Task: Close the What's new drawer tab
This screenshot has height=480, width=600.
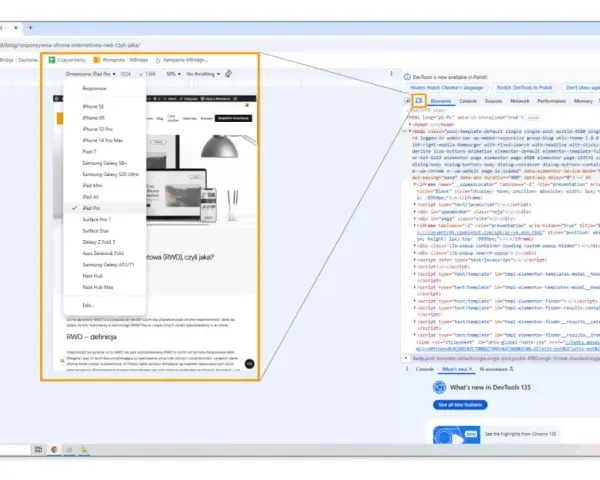Action: click(x=471, y=369)
